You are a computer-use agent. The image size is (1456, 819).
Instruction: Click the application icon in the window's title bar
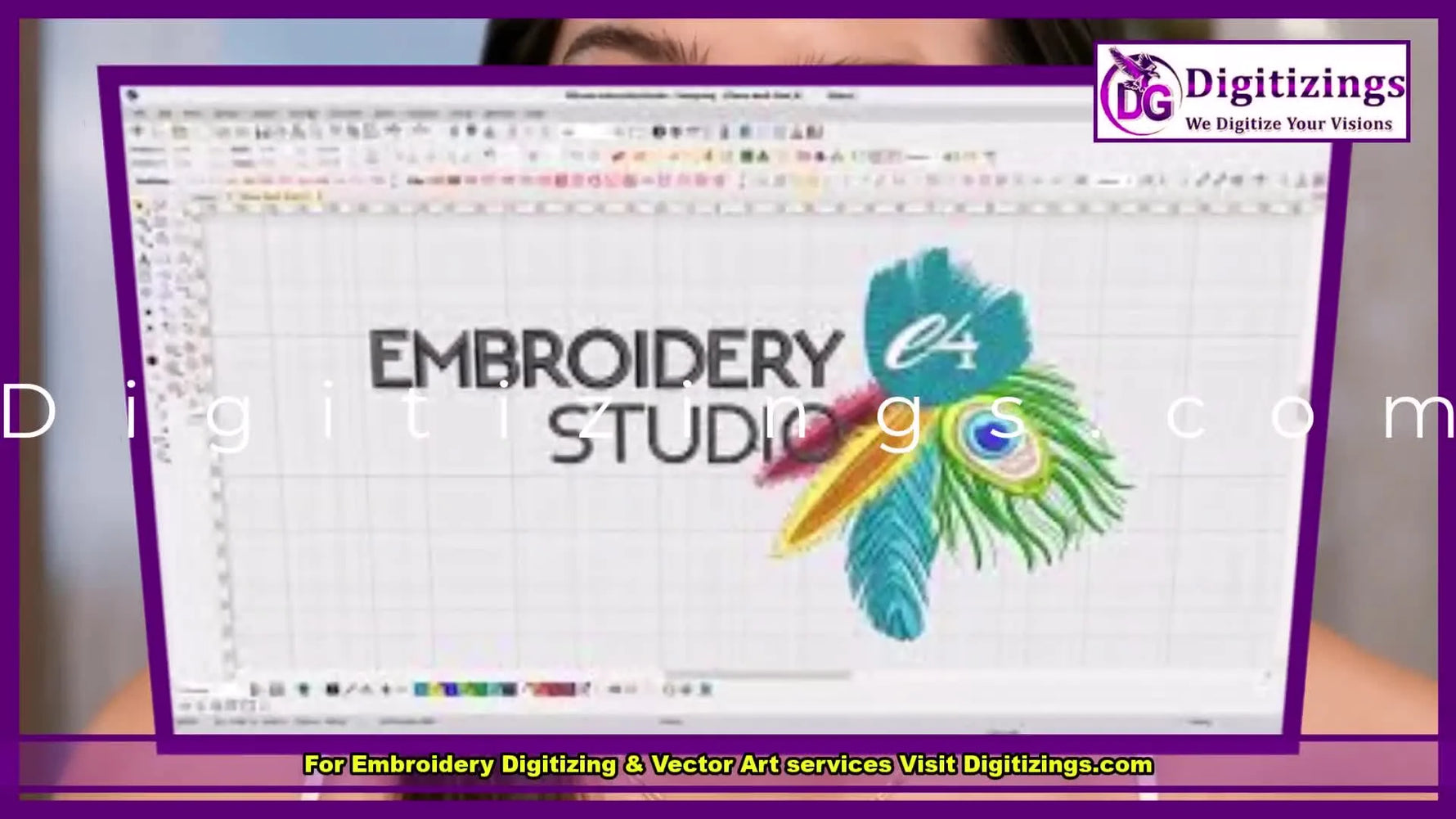coord(133,96)
